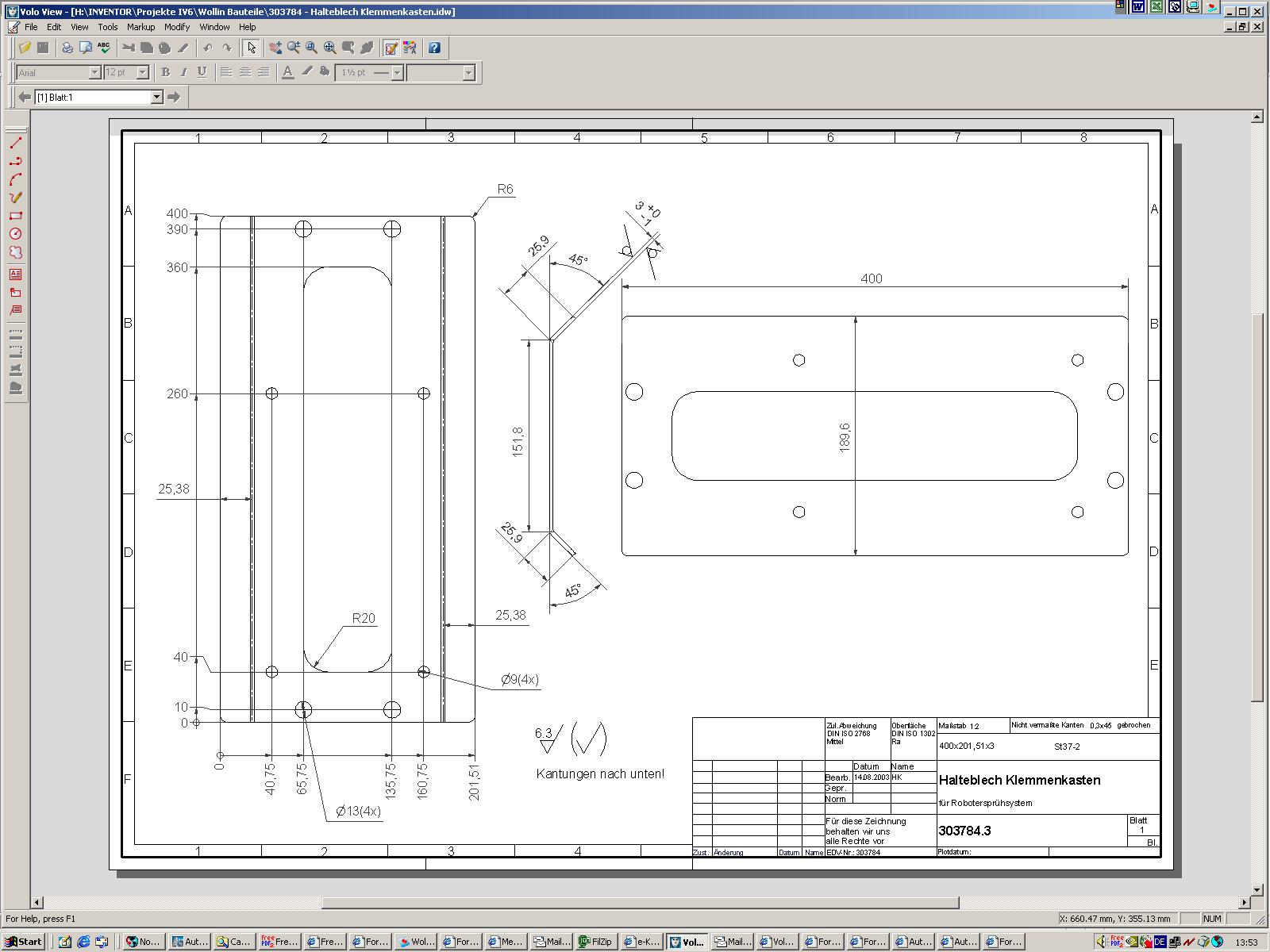The height and width of the screenshot is (952, 1270).
Task: Click the horizontal scrollbar left arrow
Action: tap(37, 903)
